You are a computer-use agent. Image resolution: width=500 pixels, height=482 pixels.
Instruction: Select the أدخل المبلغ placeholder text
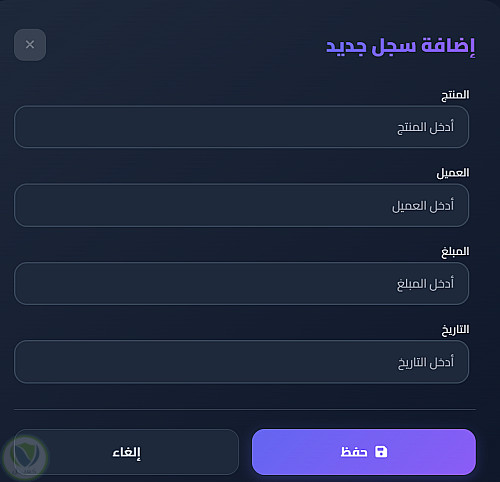425,284
